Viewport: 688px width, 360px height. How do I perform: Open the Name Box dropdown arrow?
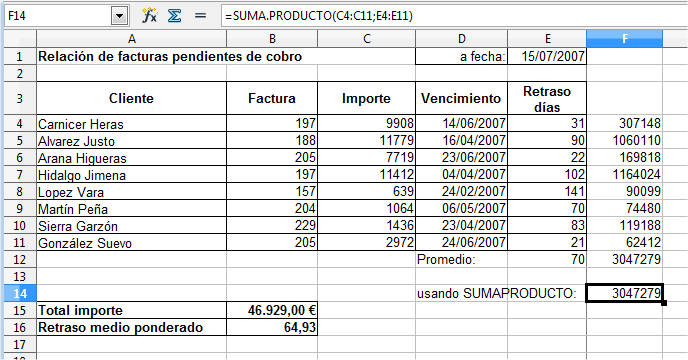(119, 16)
